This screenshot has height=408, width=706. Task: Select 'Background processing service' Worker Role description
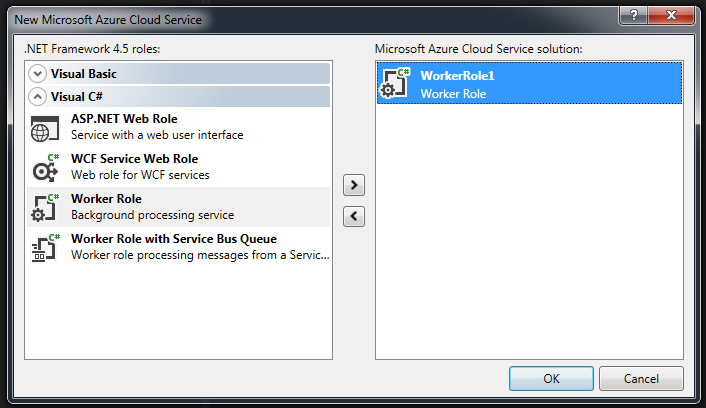point(152,215)
